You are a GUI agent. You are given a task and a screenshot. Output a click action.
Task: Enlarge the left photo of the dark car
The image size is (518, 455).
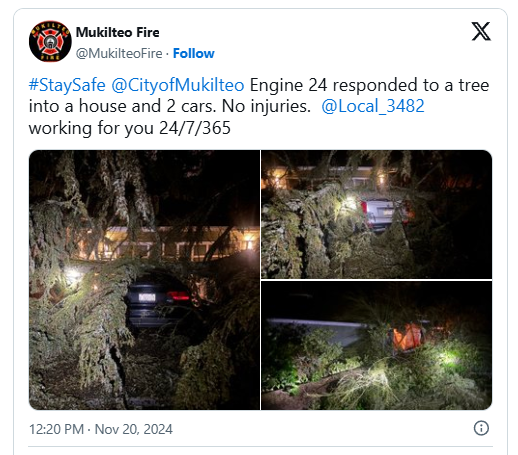tap(144, 280)
